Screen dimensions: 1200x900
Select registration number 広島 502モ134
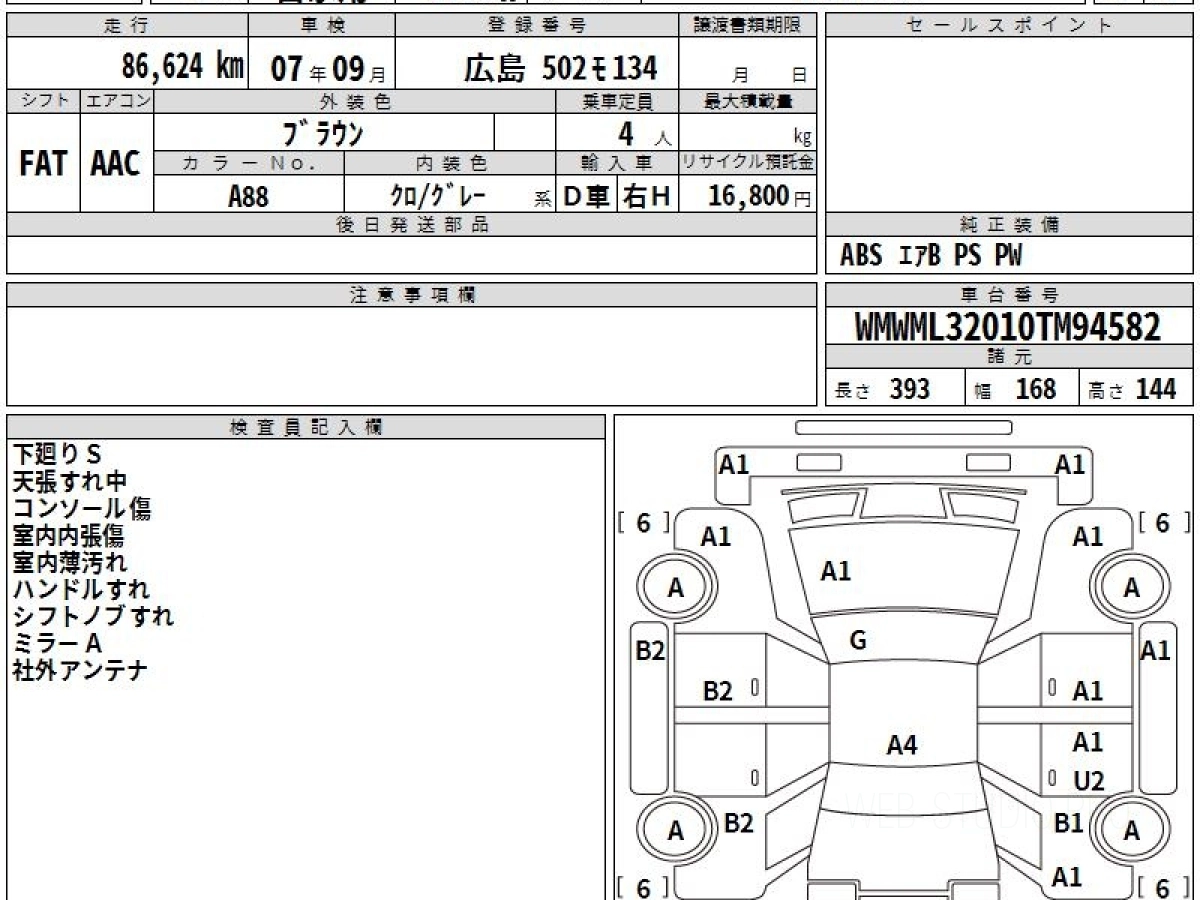561,68
